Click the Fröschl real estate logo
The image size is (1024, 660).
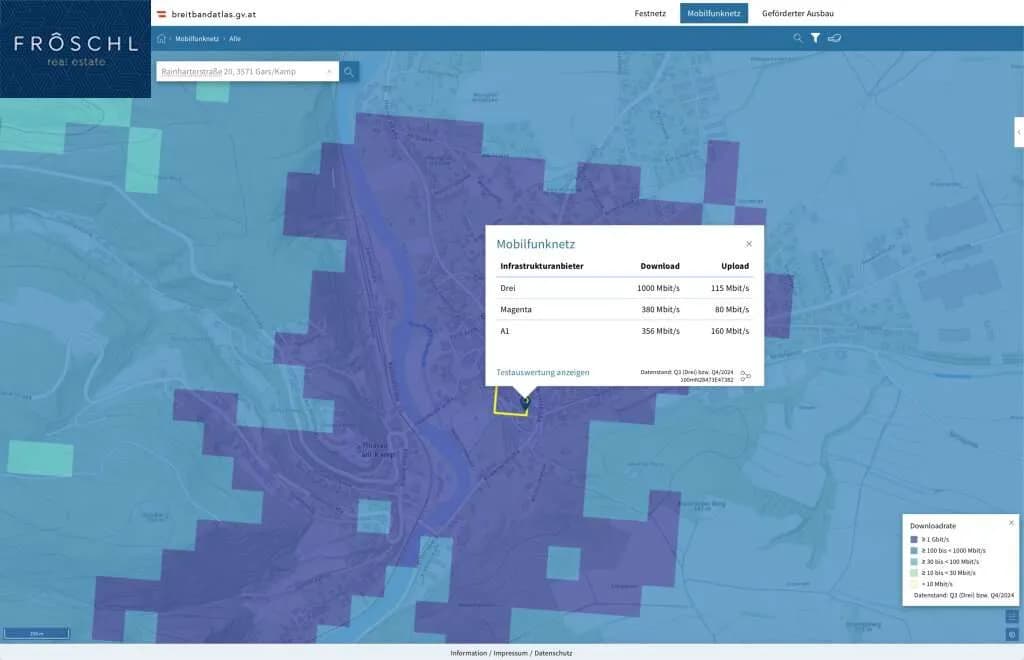(x=76, y=49)
